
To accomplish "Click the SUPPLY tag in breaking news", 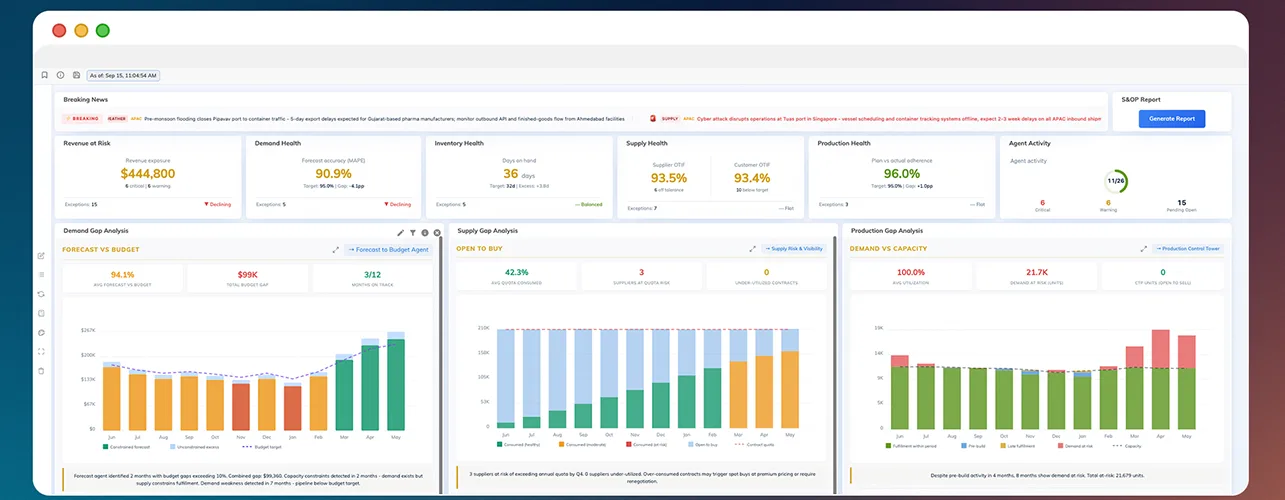I will (x=669, y=118).
